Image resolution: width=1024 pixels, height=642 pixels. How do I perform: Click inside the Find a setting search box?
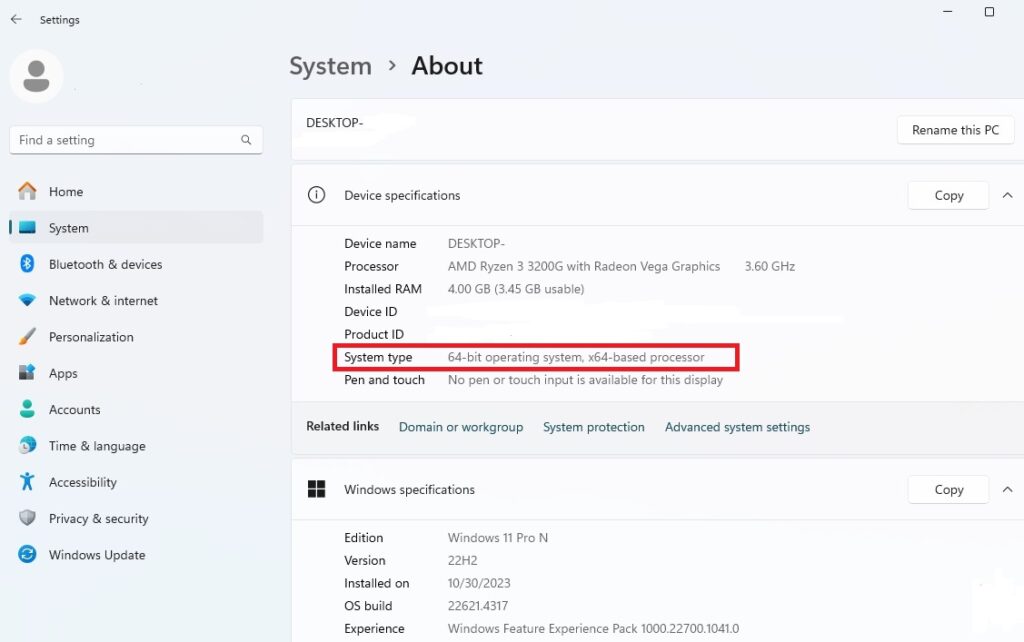tap(130, 140)
